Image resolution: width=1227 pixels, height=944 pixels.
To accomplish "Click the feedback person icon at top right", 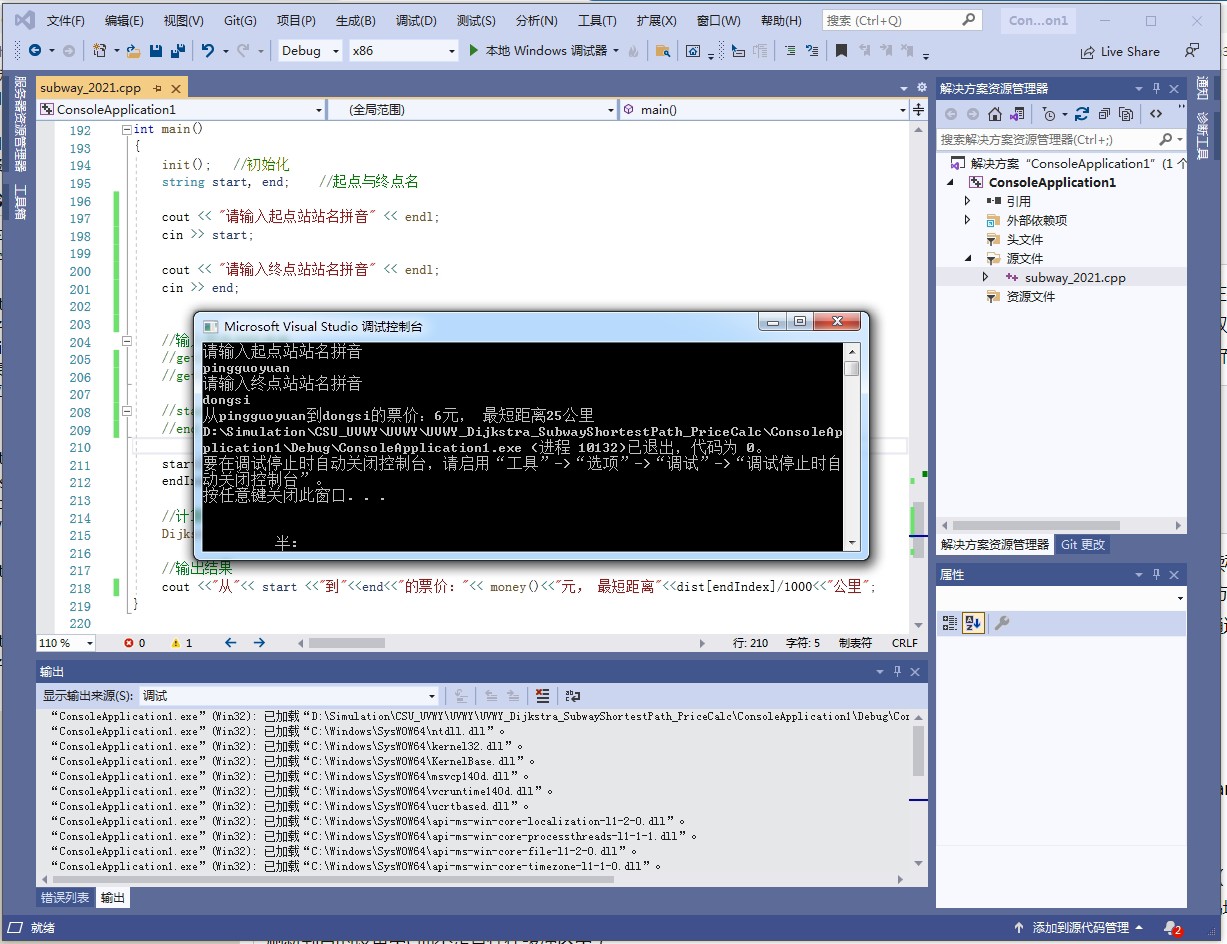I will coord(1192,50).
